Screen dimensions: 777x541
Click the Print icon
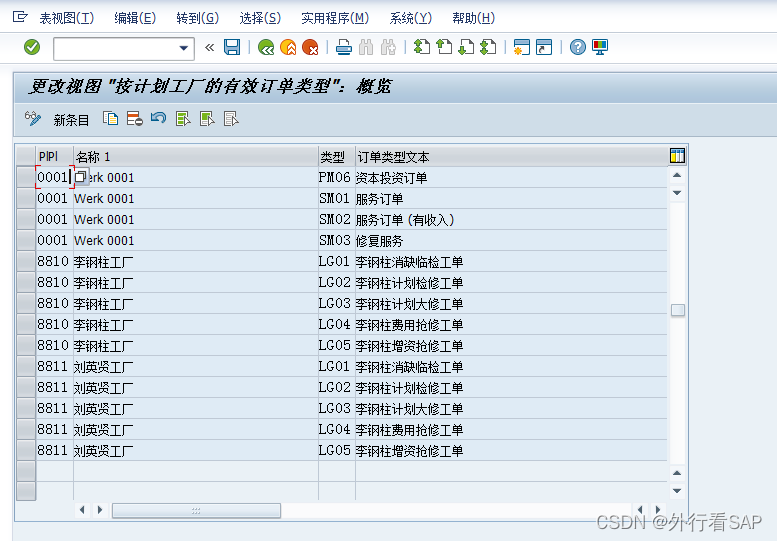[344, 48]
